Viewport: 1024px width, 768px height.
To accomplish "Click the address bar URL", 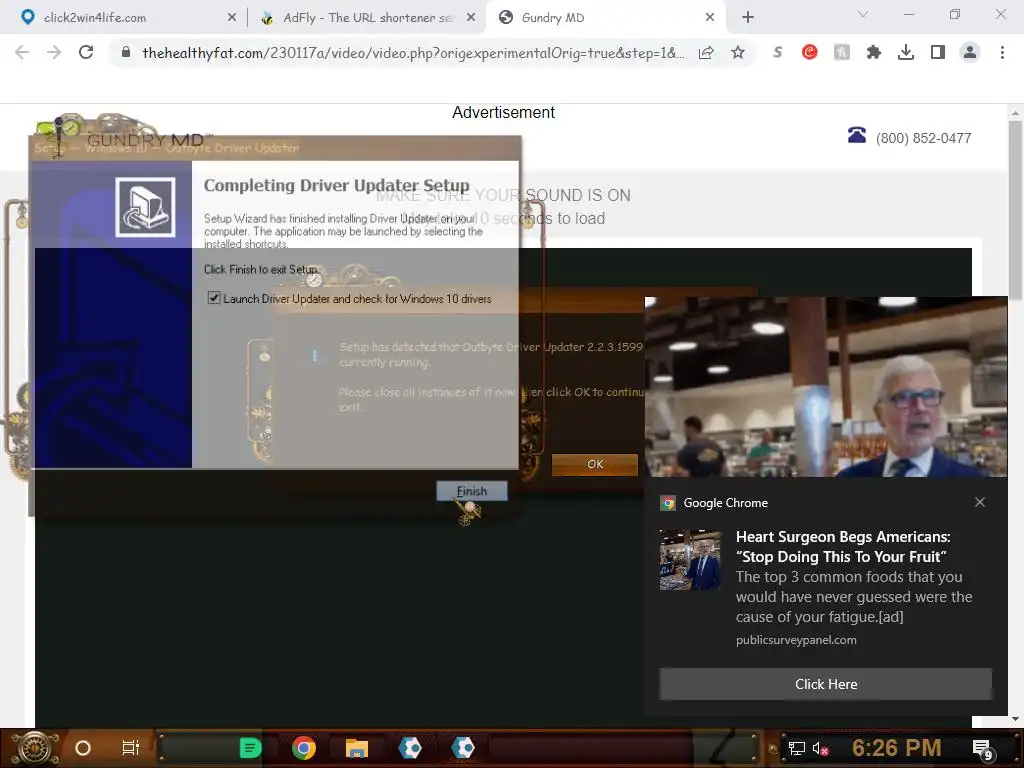I will point(413,53).
